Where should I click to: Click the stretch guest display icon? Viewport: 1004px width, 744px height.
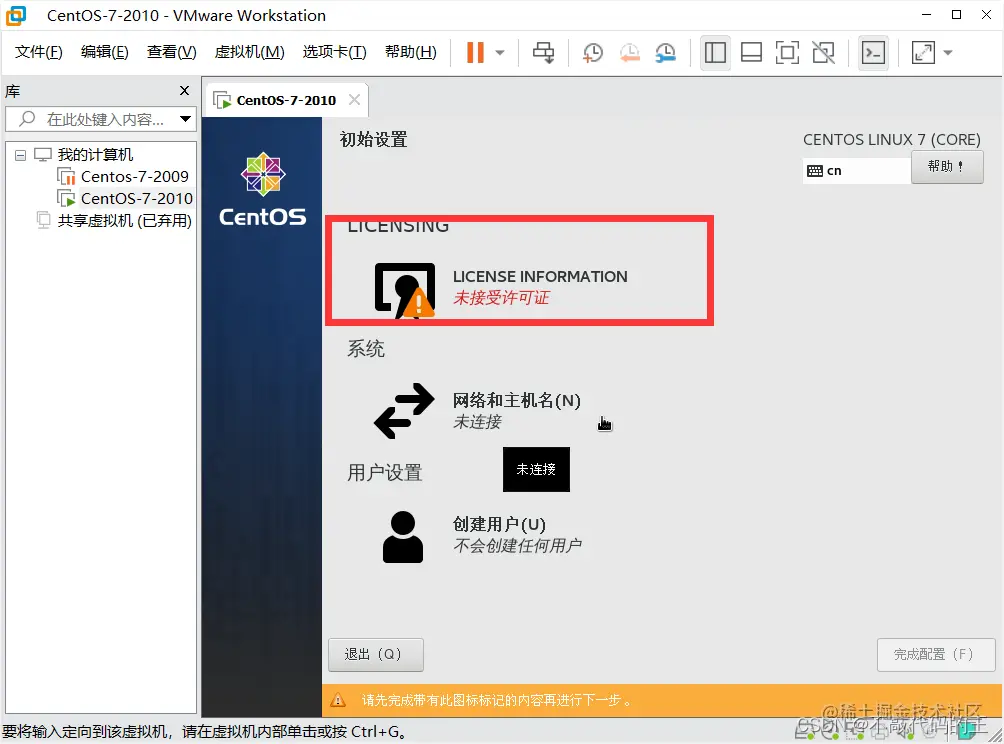(x=923, y=53)
